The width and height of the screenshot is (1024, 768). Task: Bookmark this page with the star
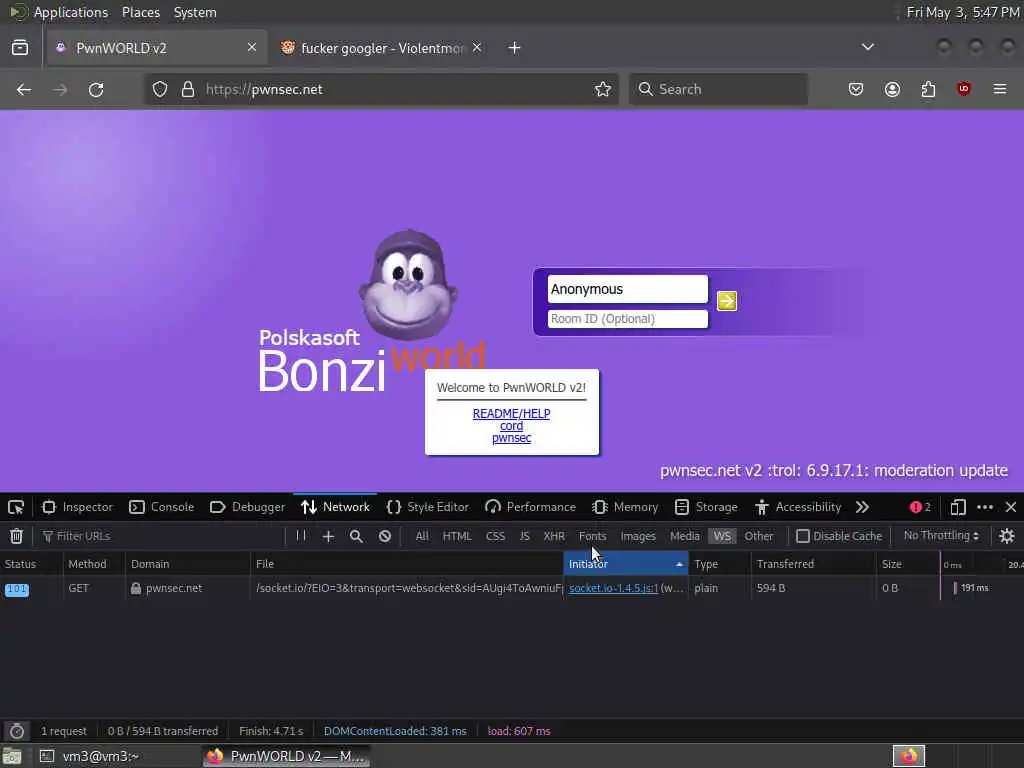click(x=603, y=89)
